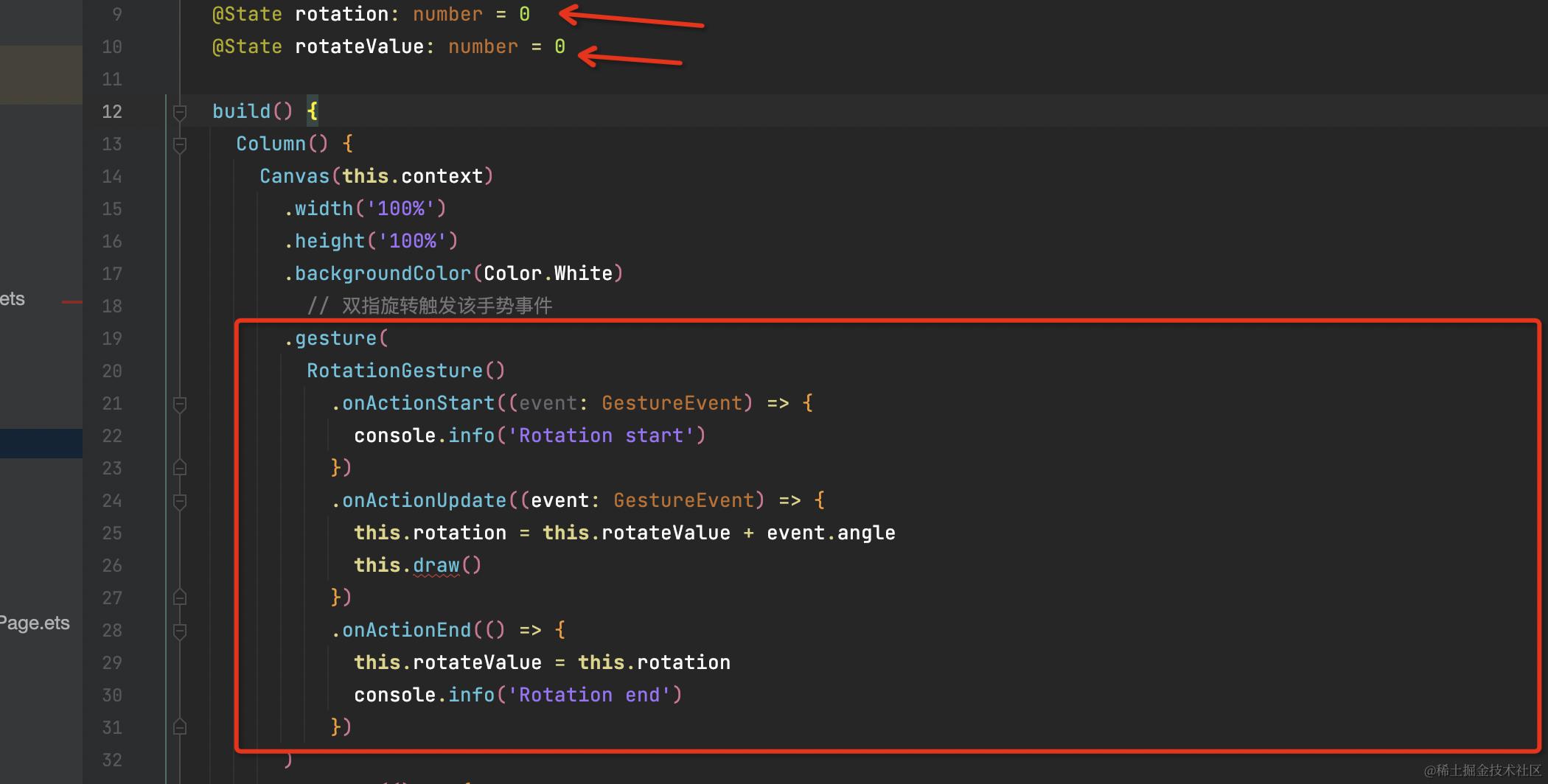This screenshot has height=784, width=1548.
Task: Click the .width attribute call
Action: point(318,209)
